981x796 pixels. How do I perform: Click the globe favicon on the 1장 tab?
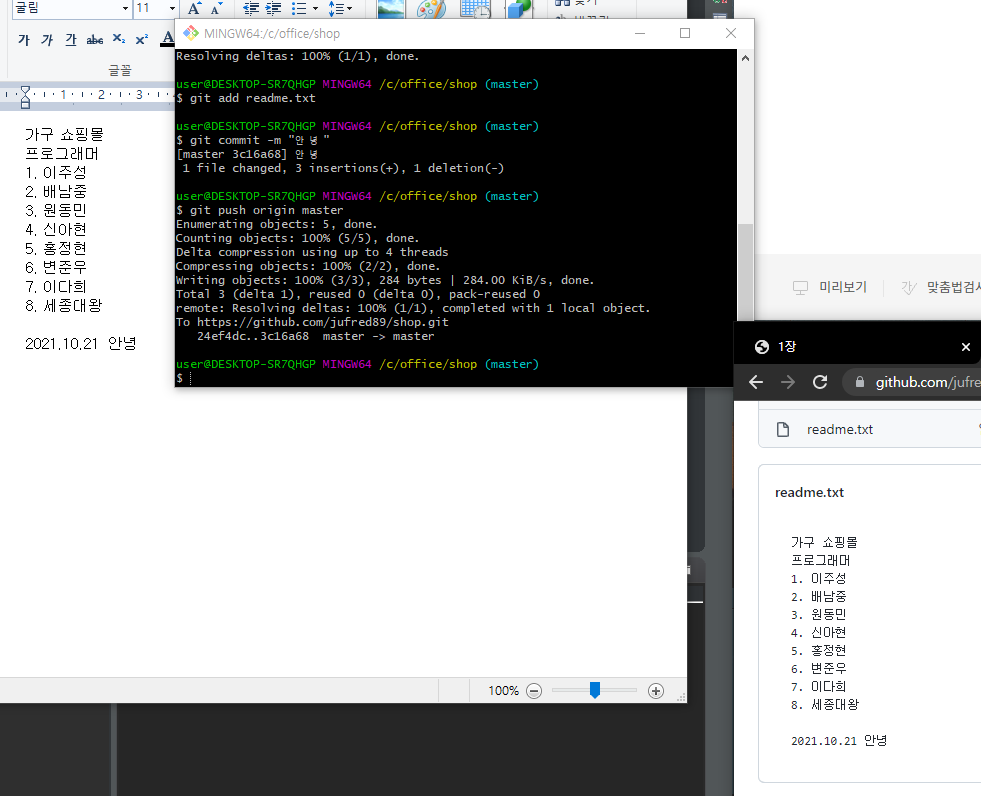[x=761, y=347]
